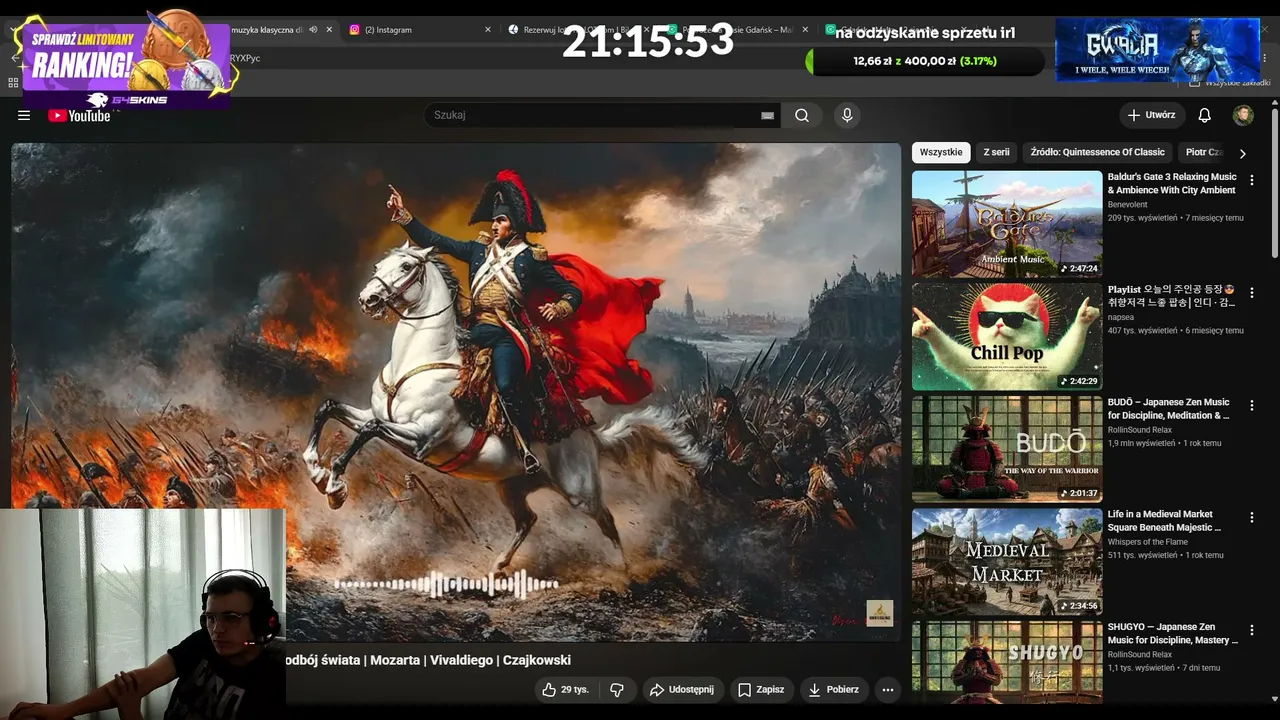
Task: Open options for Baldur's Gate 3 video
Action: tap(1251, 180)
